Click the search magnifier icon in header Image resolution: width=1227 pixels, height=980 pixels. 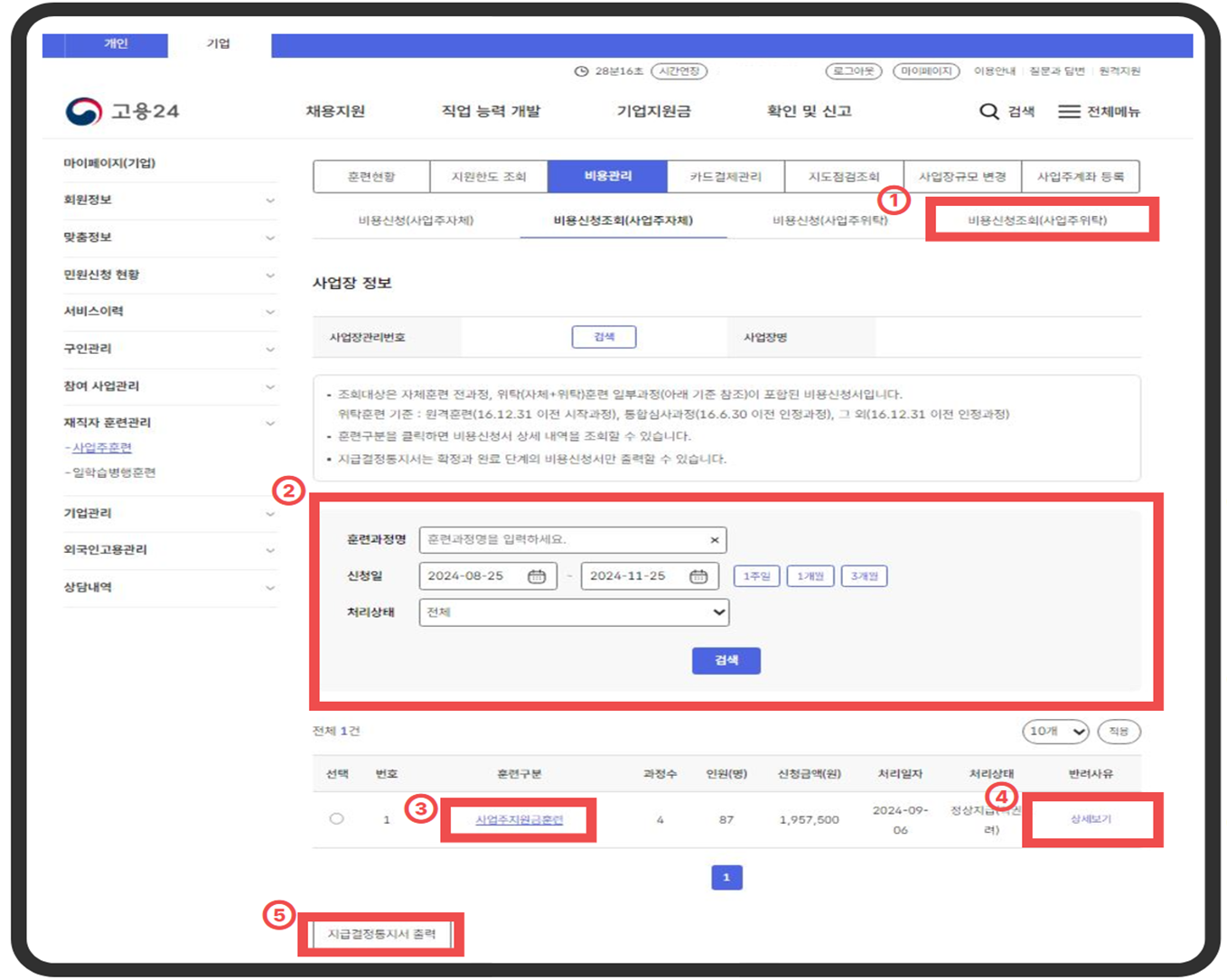click(989, 112)
